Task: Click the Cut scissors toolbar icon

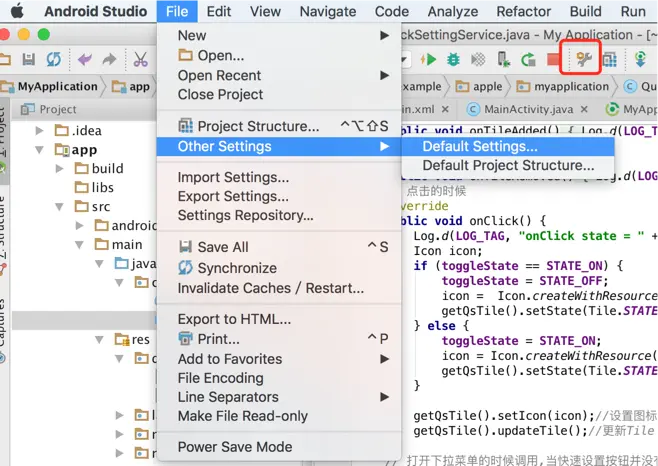Action: point(141,59)
